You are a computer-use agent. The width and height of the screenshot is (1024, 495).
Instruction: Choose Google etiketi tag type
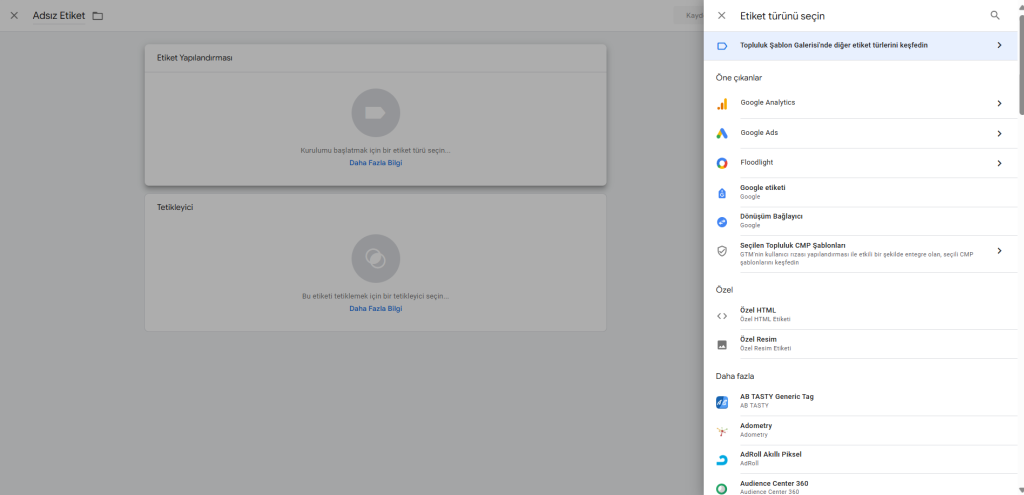(x=861, y=193)
